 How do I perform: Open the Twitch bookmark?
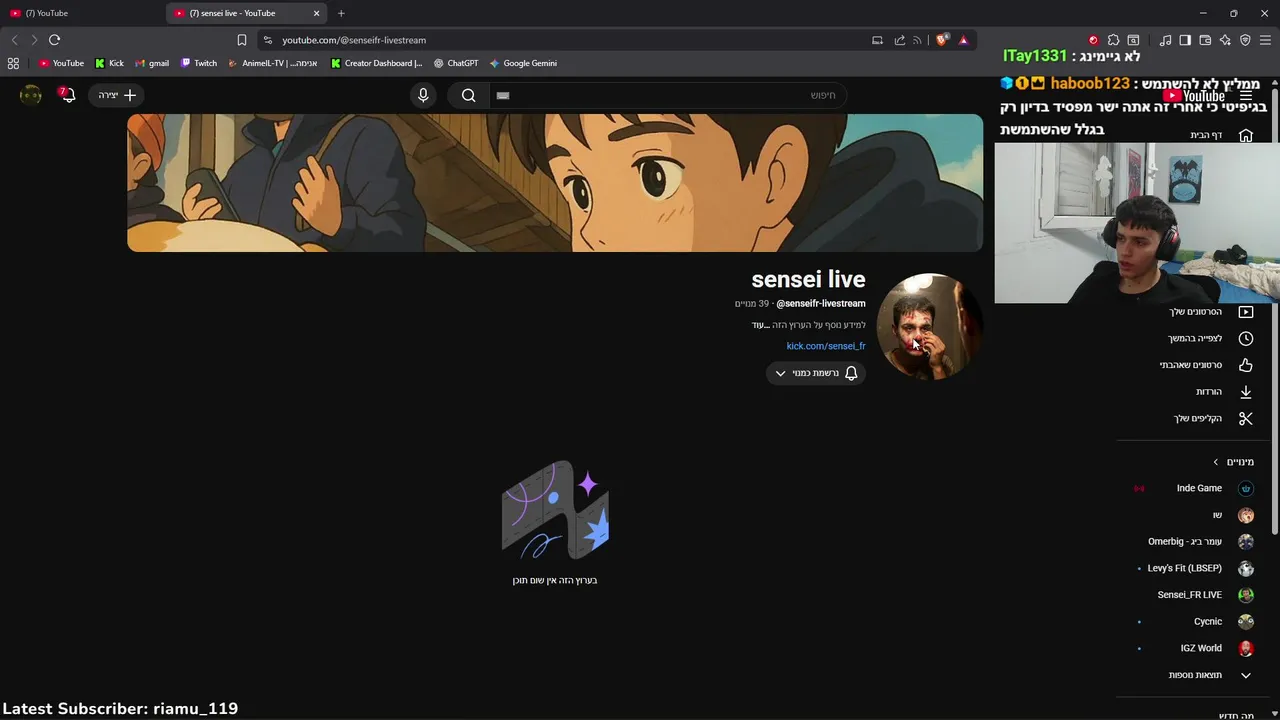[x=199, y=63]
